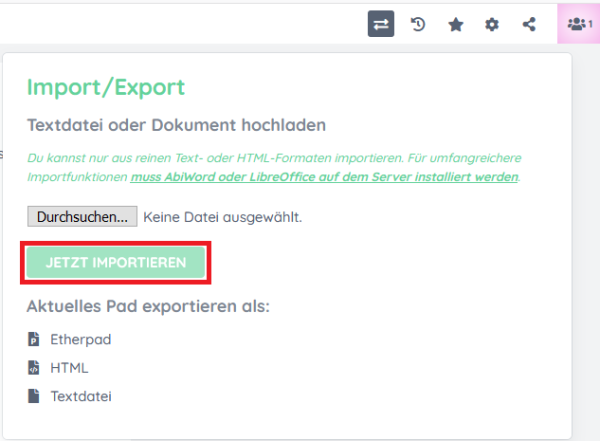Save revision with the star icon
Image resolution: width=600 pixels, height=441 pixels.
click(456, 25)
